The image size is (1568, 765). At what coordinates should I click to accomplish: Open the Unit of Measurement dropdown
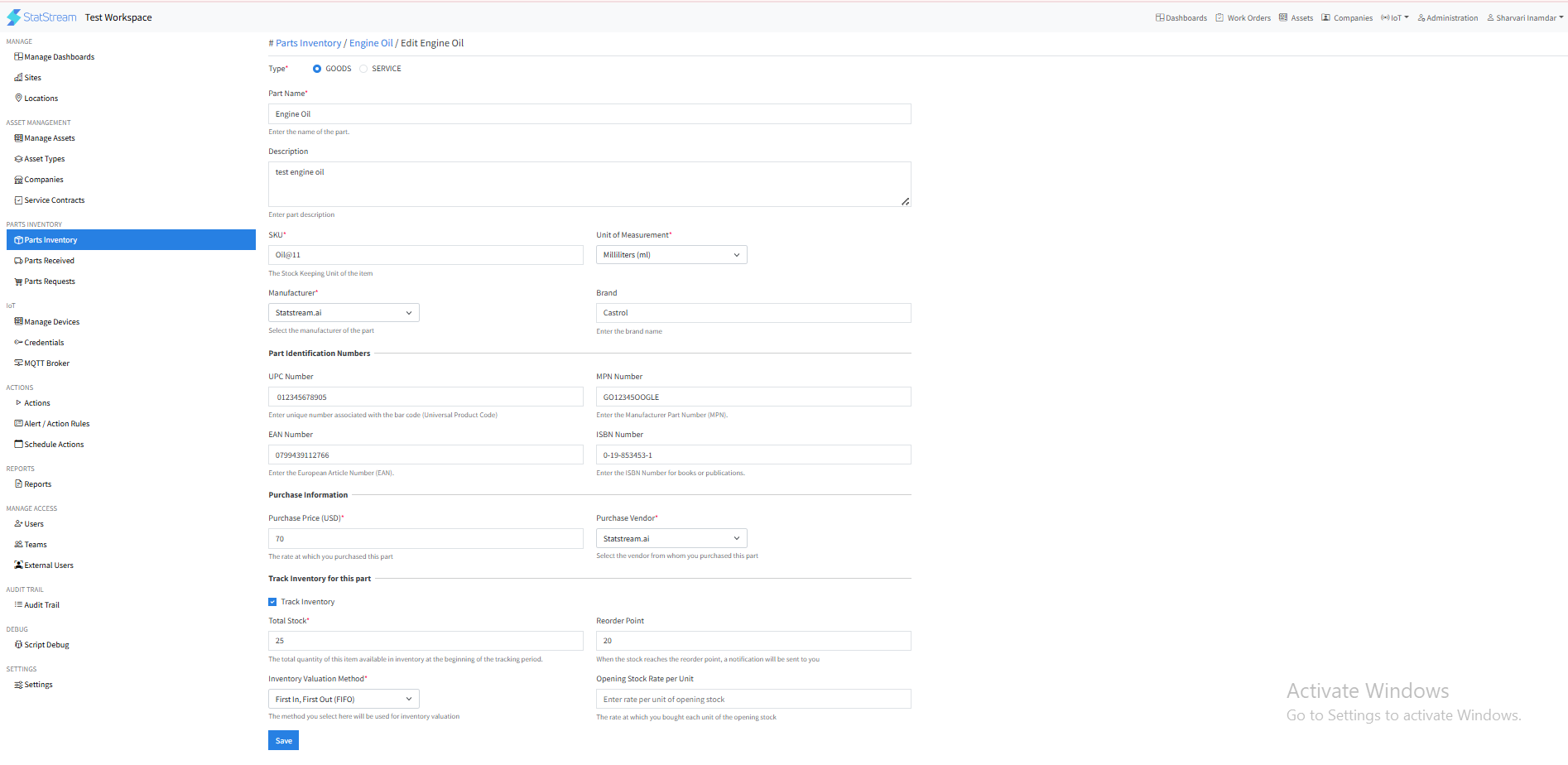[671, 255]
